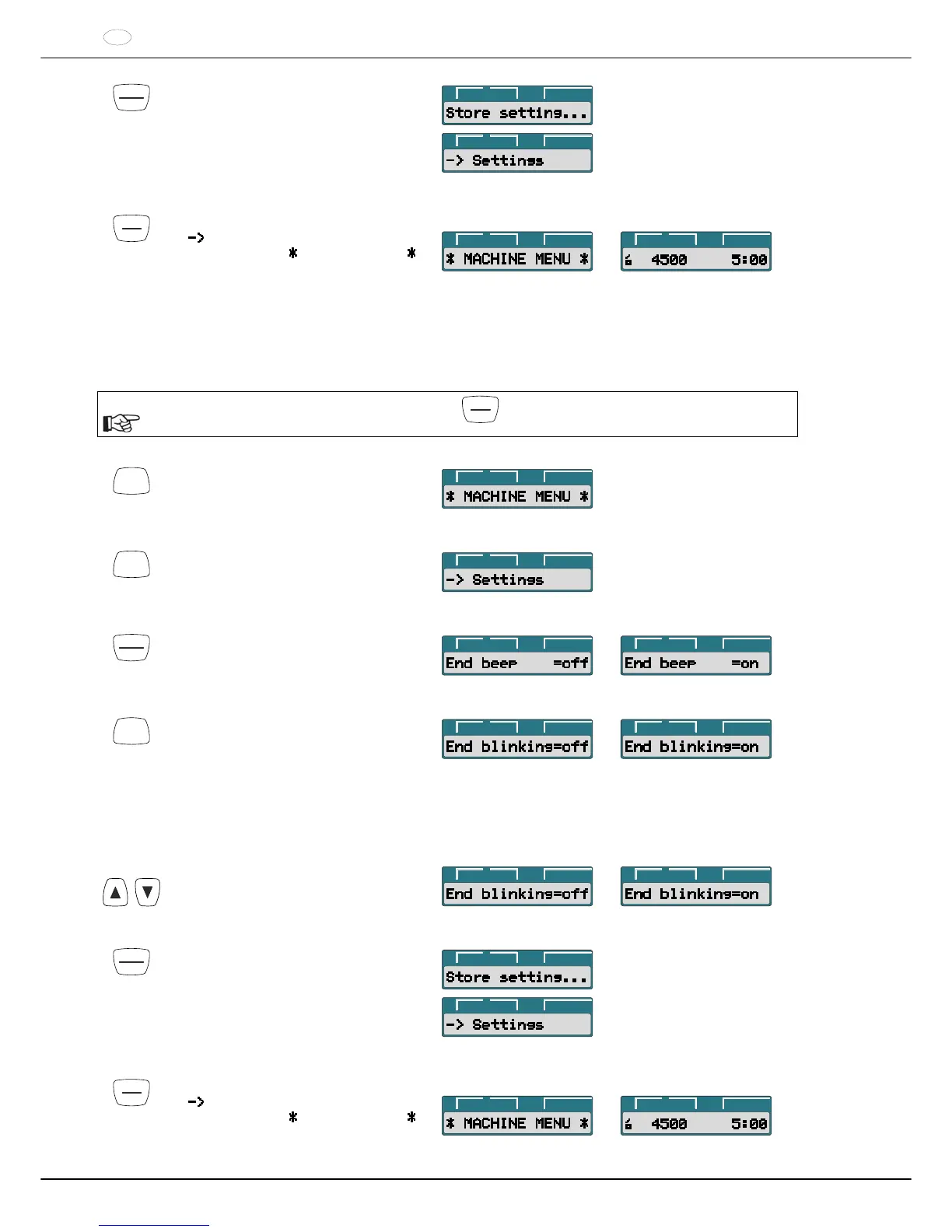
Task: Choose "End blinking=on" display beside arrow keys
Action: pyautogui.click(x=695, y=887)
